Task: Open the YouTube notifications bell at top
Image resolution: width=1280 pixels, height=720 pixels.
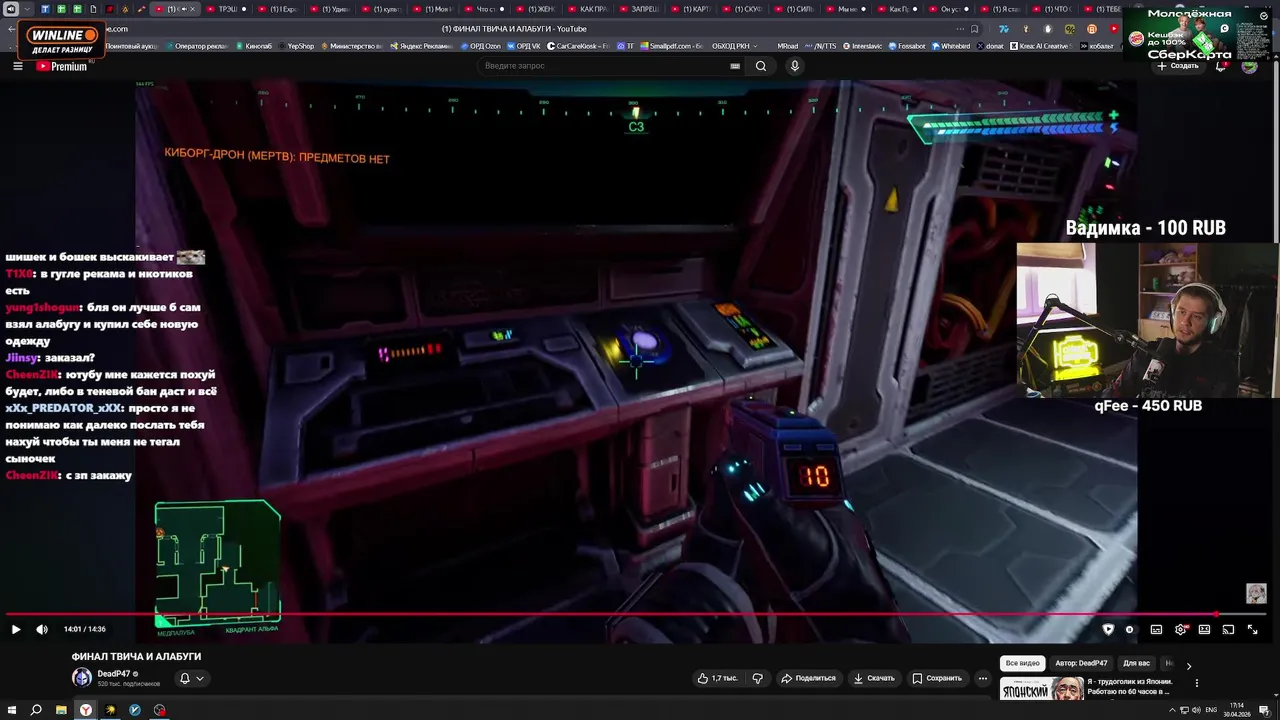Action: coord(1221,66)
